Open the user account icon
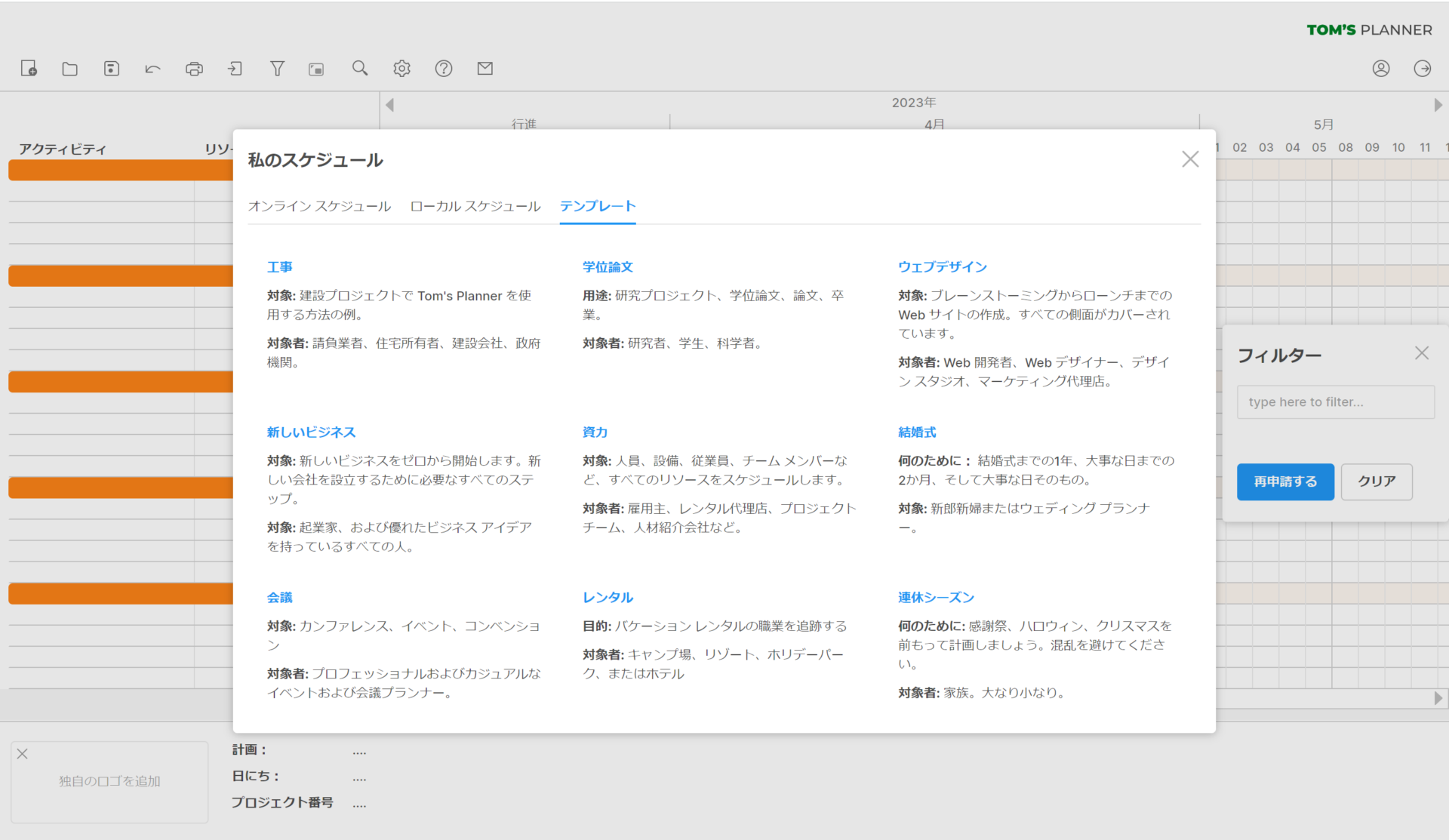 [x=1381, y=69]
